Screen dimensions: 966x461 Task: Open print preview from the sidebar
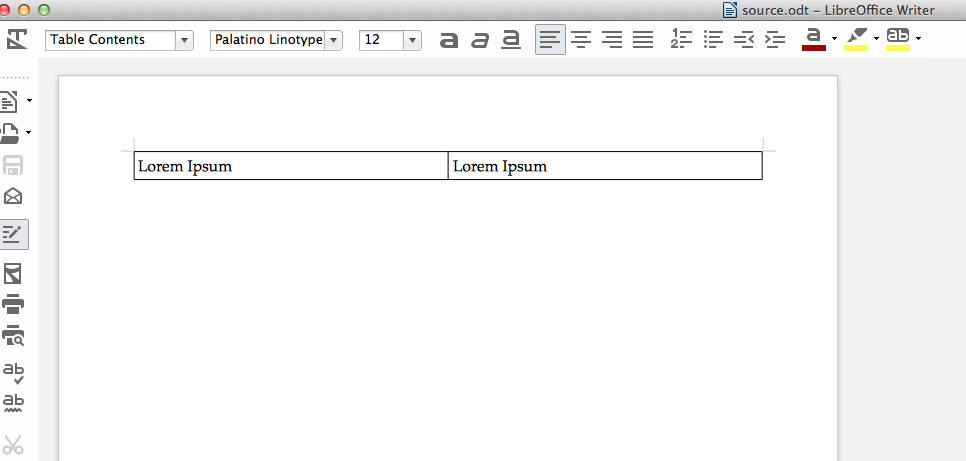click(x=14, y=337)
